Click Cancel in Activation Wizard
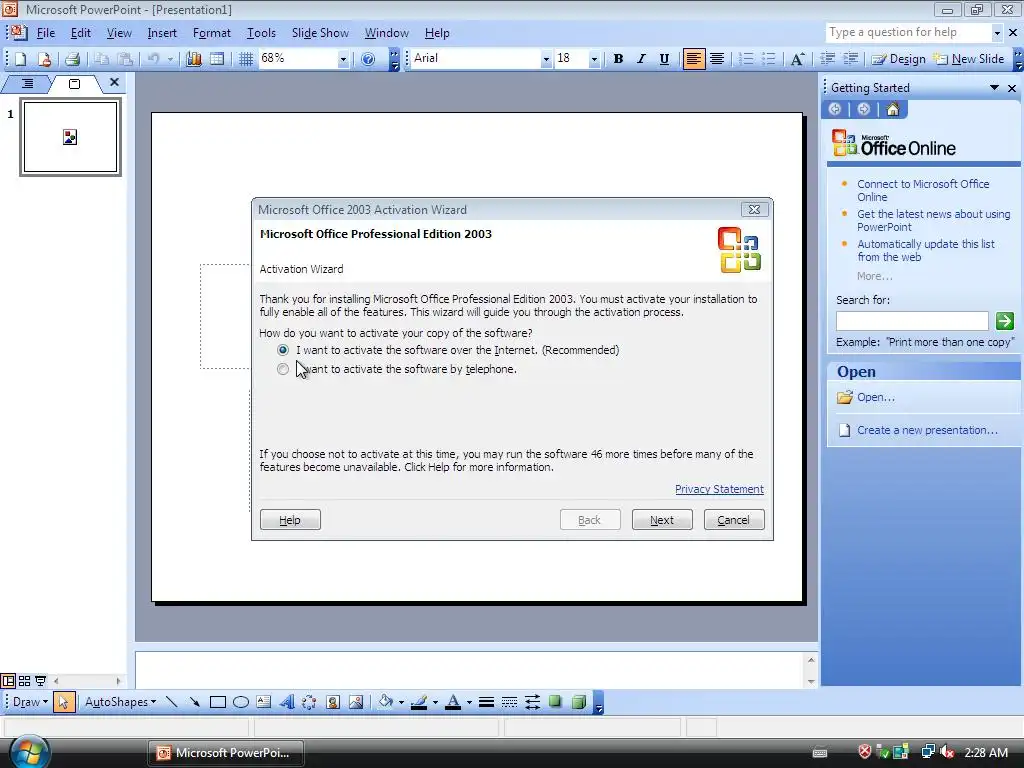Viewport: 1024px width, 768px height. [733, 520]
